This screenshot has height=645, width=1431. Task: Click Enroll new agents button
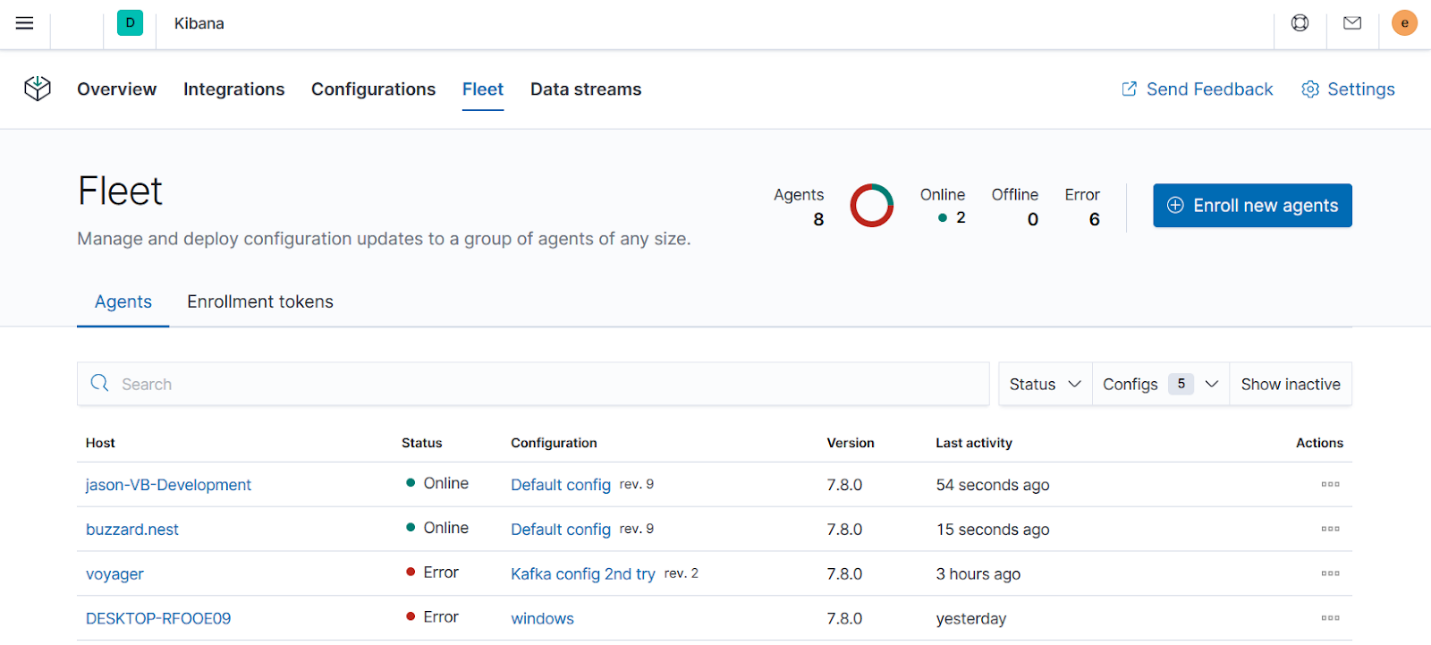[x=1252, y=205]
